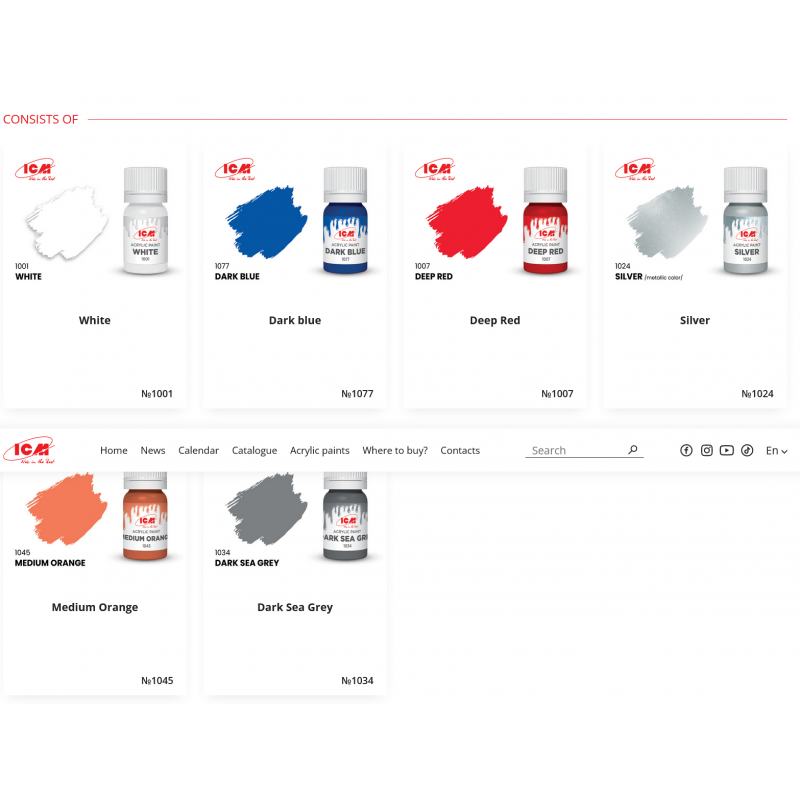The width and height of the screenshot is (800, 800).
Task: Open the TikTok social icon
Action: click(x=747, y=450)
